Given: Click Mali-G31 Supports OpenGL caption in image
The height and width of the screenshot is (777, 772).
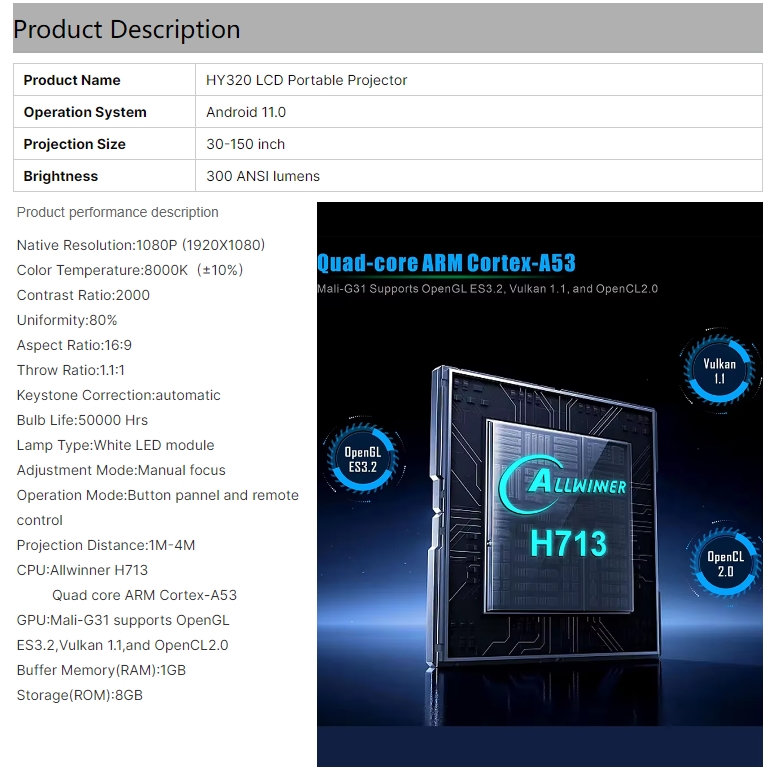Looking at the screenshot, I should [488, 289].
